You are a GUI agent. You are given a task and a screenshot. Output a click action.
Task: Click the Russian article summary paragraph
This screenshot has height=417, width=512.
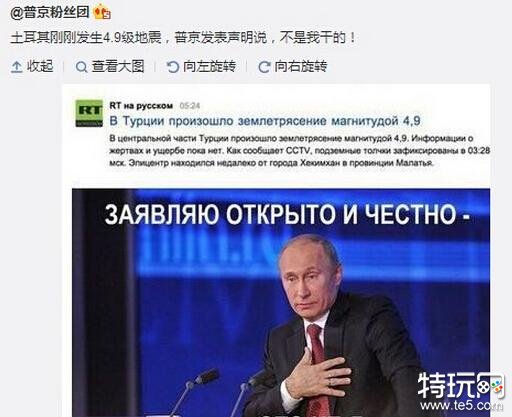click(x=300, y=151)
